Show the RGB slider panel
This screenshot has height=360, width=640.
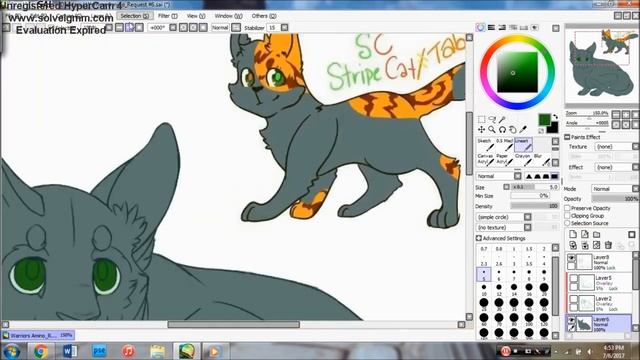pyautogui.click(x=491, y=27)
